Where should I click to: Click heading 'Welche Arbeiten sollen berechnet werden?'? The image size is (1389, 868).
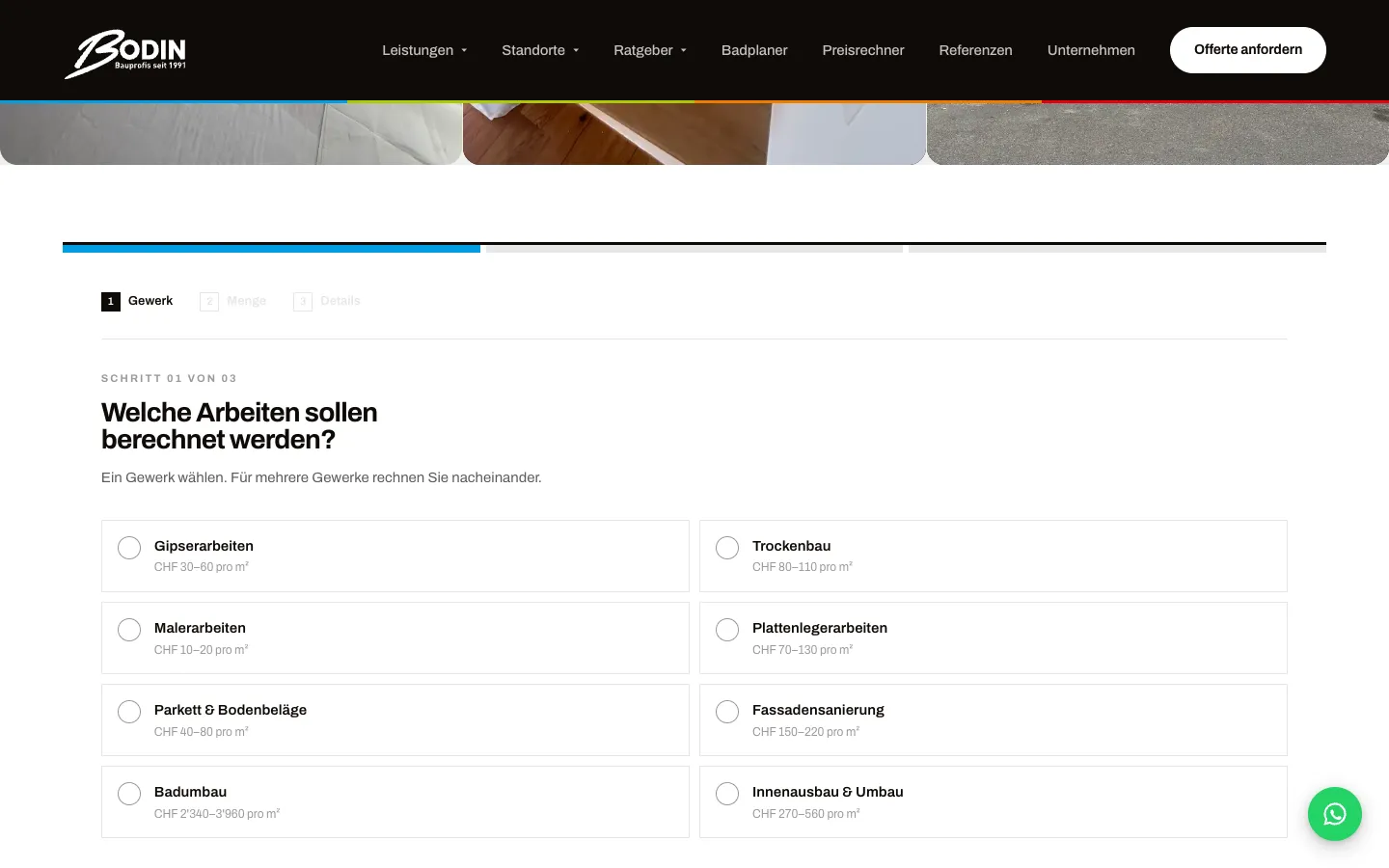239,425
